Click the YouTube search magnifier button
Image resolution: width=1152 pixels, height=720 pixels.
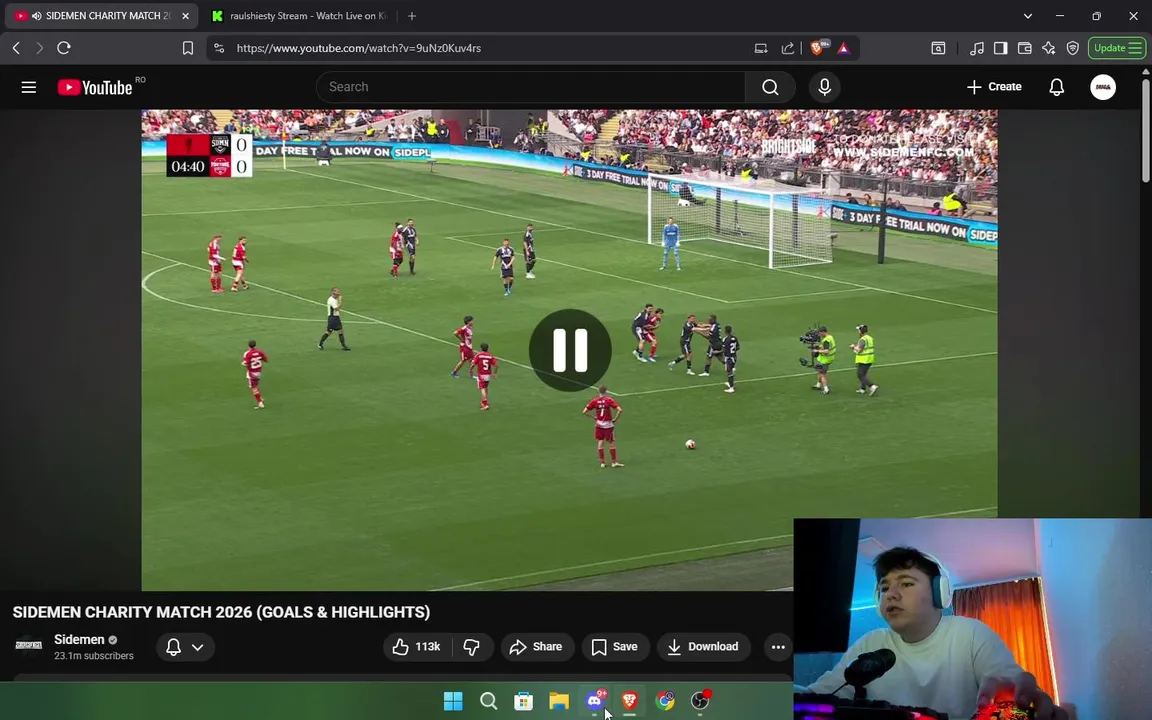point(770,87)
